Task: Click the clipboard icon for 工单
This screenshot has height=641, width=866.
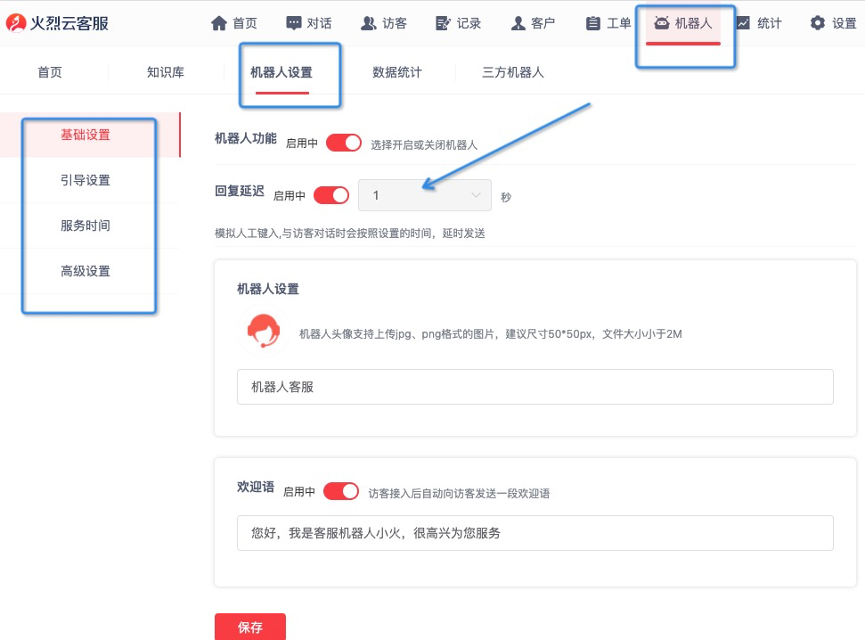Action: point(593,23)
